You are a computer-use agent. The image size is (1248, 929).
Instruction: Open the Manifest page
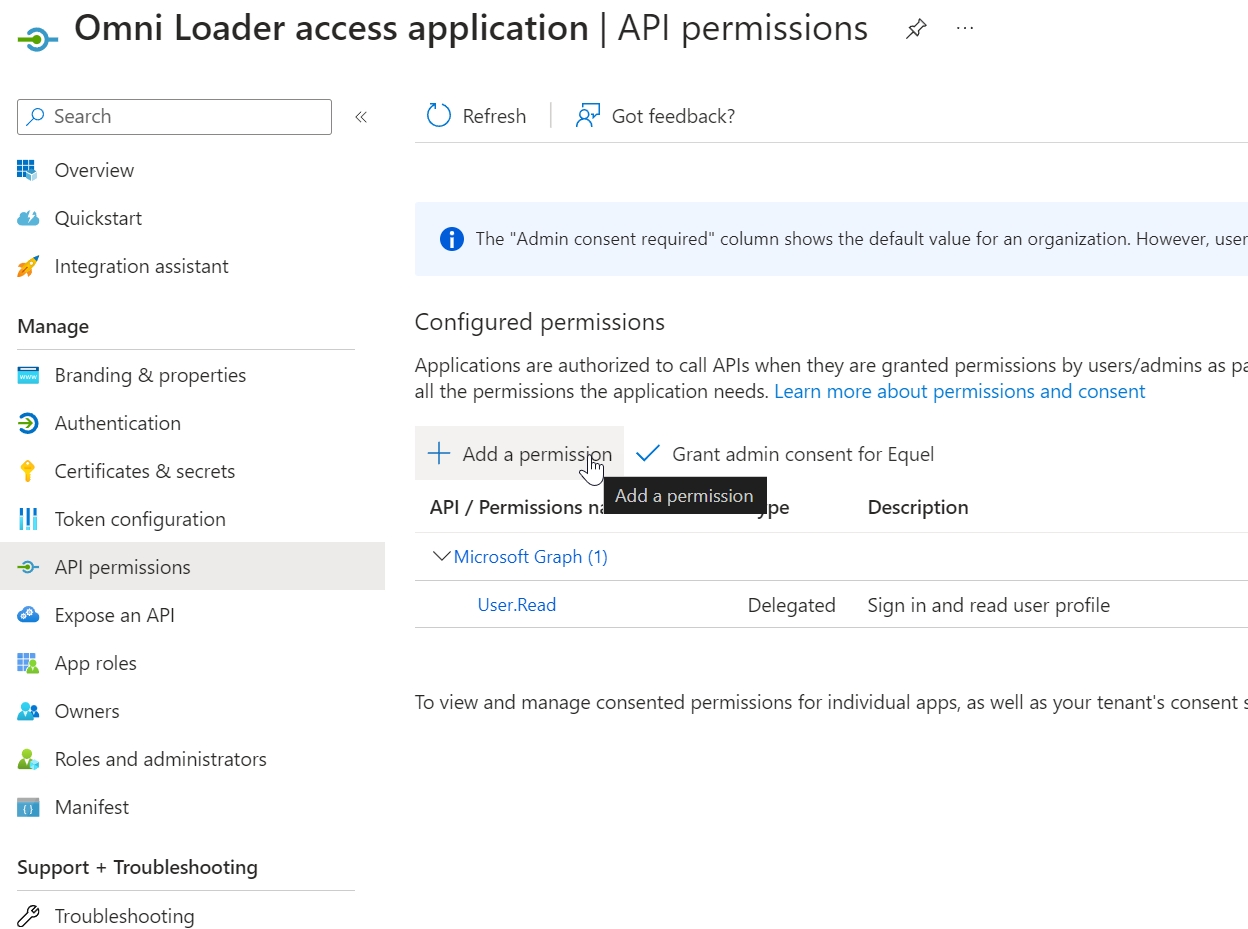click(x=92, y=807)
